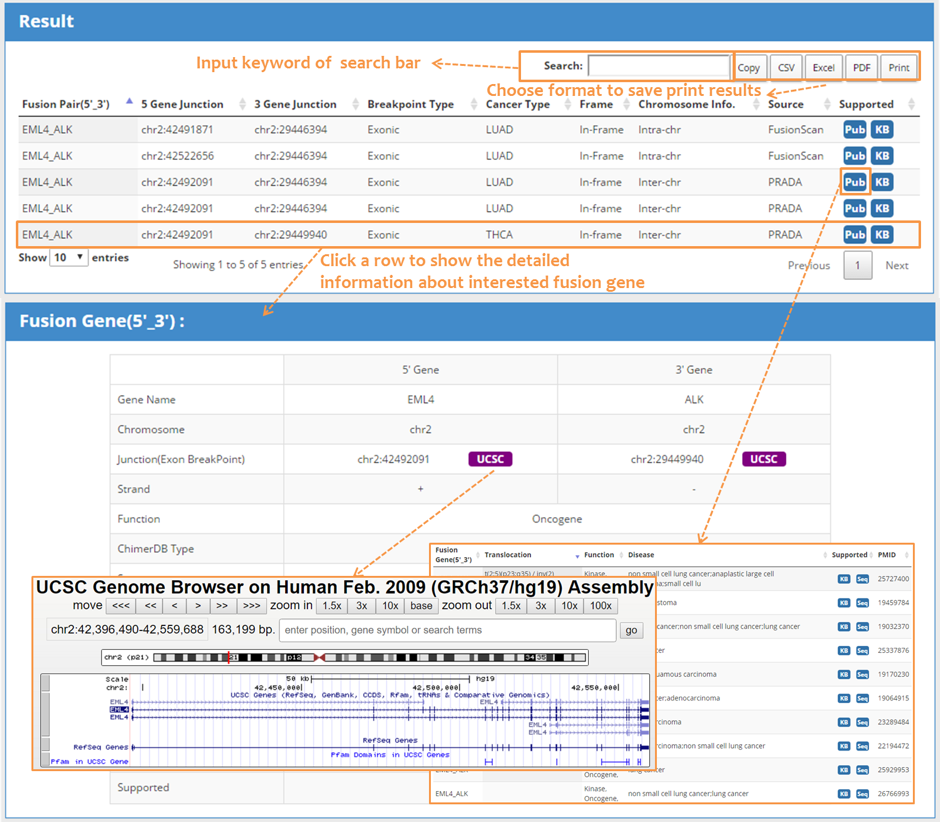Click Pfam in UCSC Gene track label
Viewport: 940px width, 822px height.
(89, 761)
